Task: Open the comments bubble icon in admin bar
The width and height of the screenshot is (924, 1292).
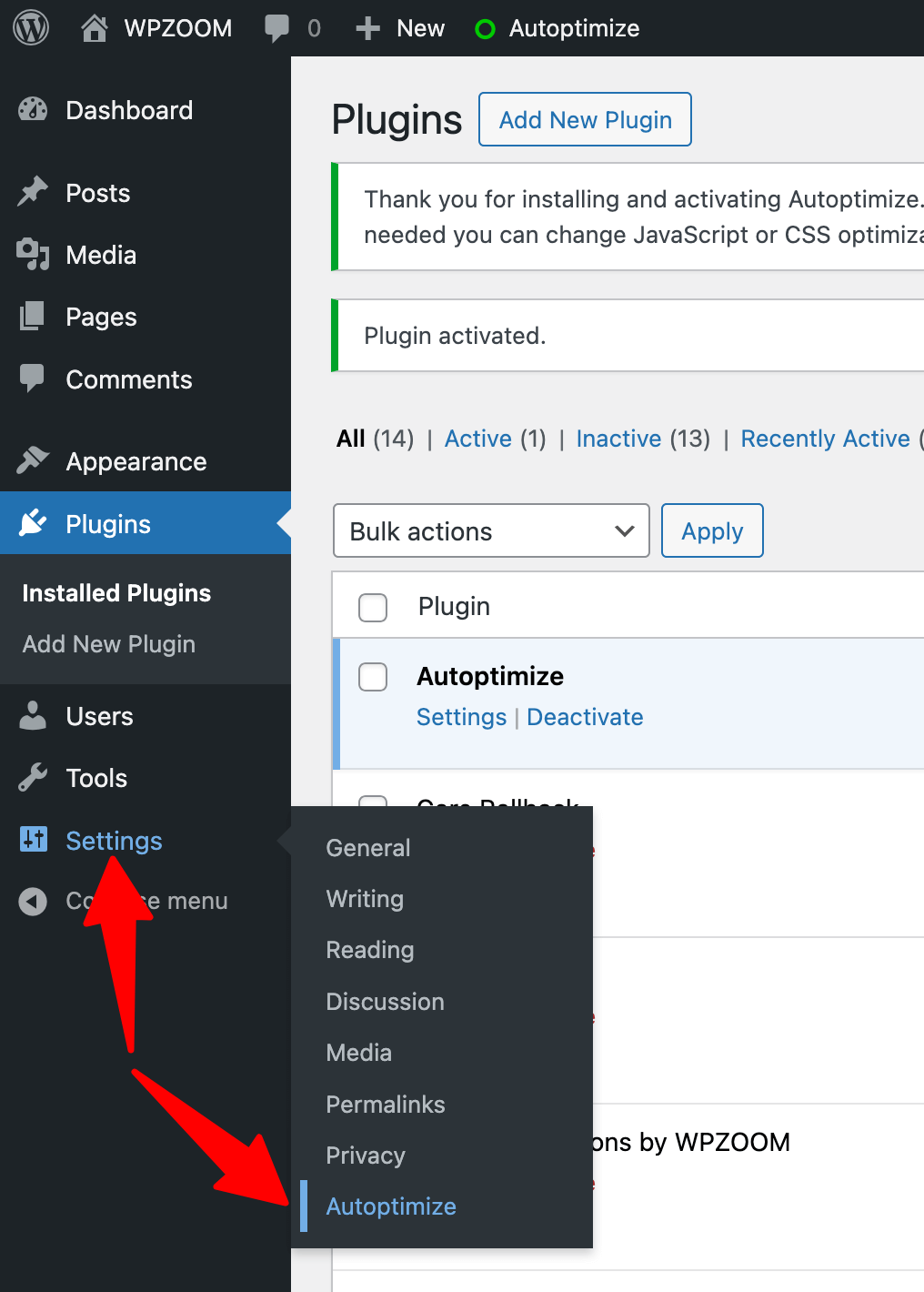Action: 276,28
